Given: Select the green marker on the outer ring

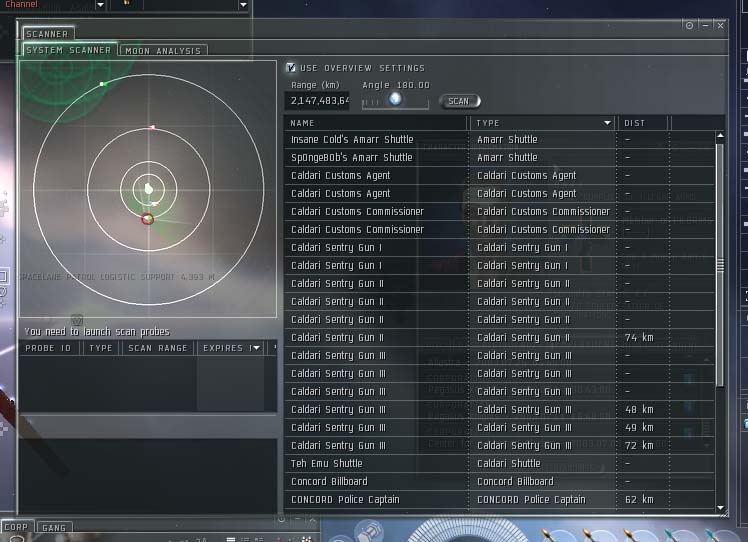Looking at the screenshot, I should [103, 84].
